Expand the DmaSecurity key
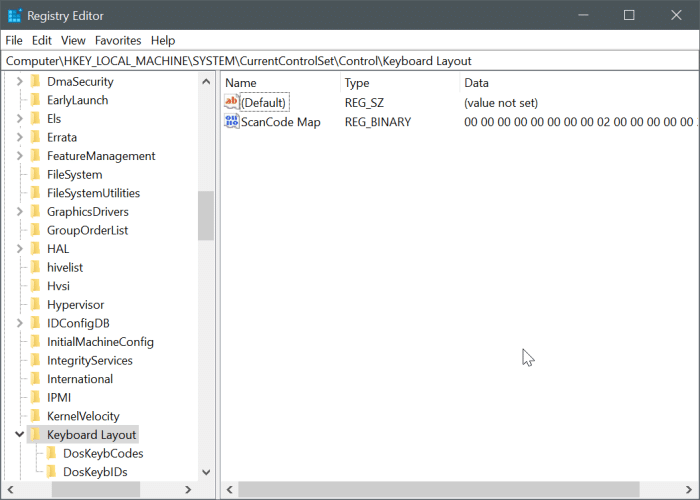 (20, 81)
